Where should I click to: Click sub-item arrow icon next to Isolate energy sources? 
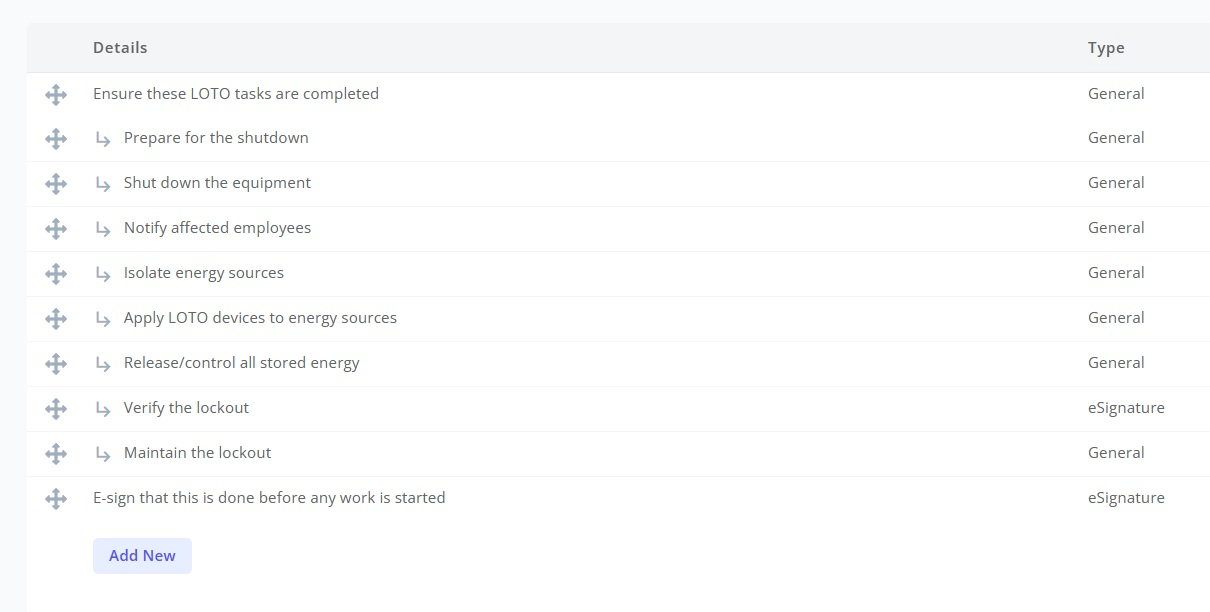point(103,274)
